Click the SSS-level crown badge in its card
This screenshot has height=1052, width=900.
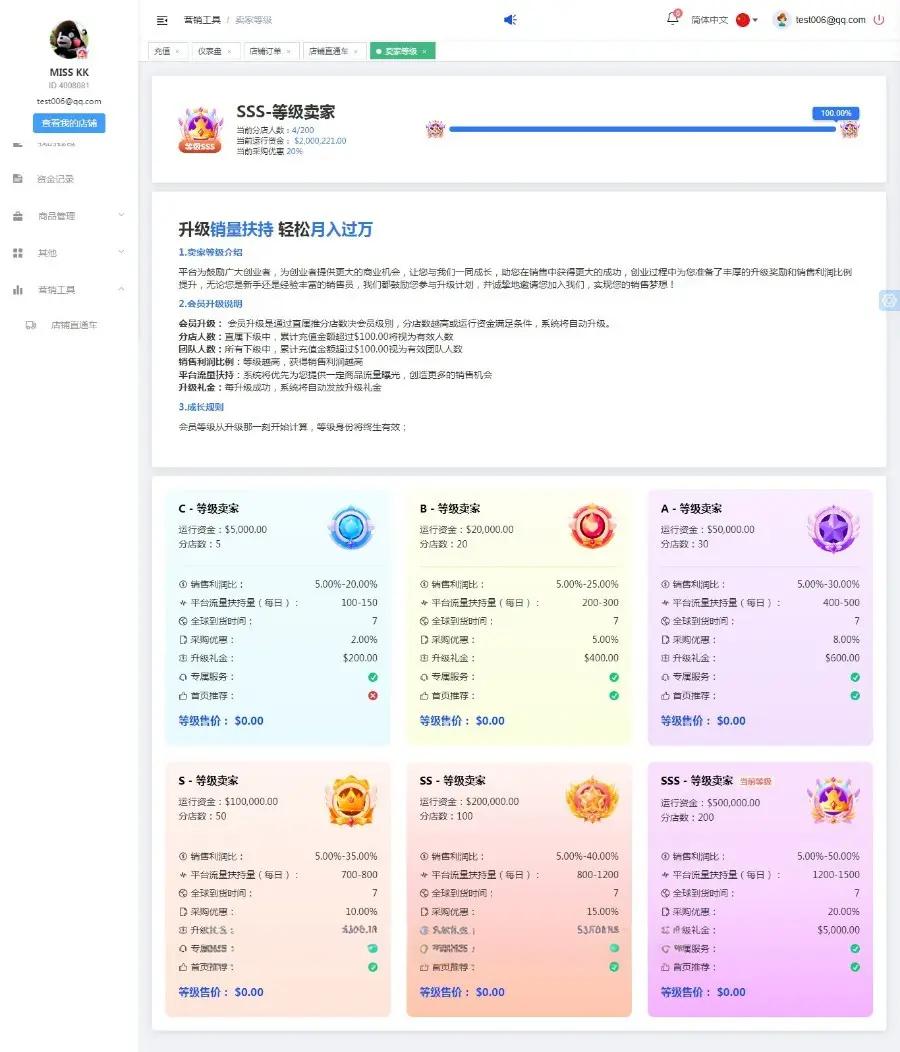[833, 800]
